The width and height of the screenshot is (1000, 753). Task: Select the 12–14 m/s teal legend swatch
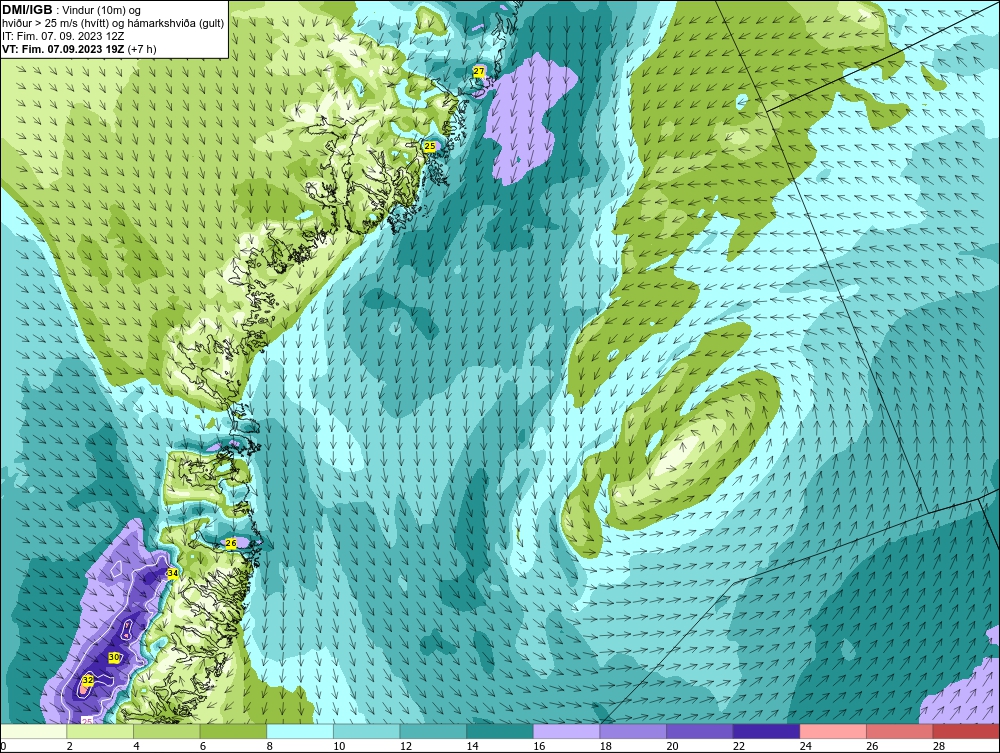pos(433,731)
